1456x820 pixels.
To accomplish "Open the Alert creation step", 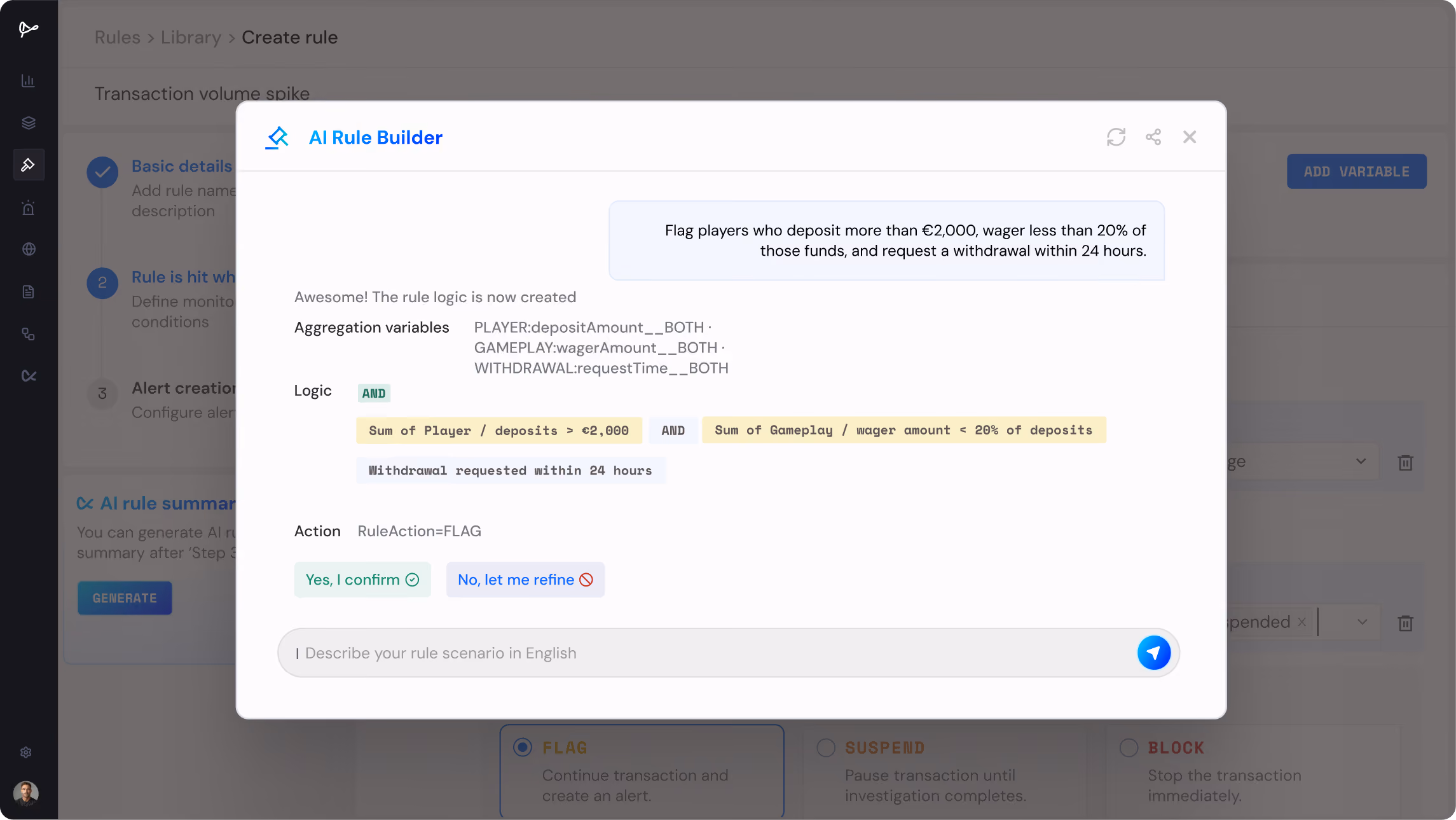I will tap(183, 388).
